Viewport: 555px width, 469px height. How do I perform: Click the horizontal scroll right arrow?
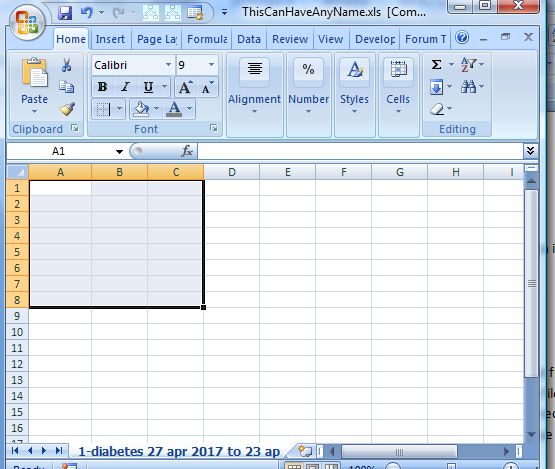tap(506, 452)
